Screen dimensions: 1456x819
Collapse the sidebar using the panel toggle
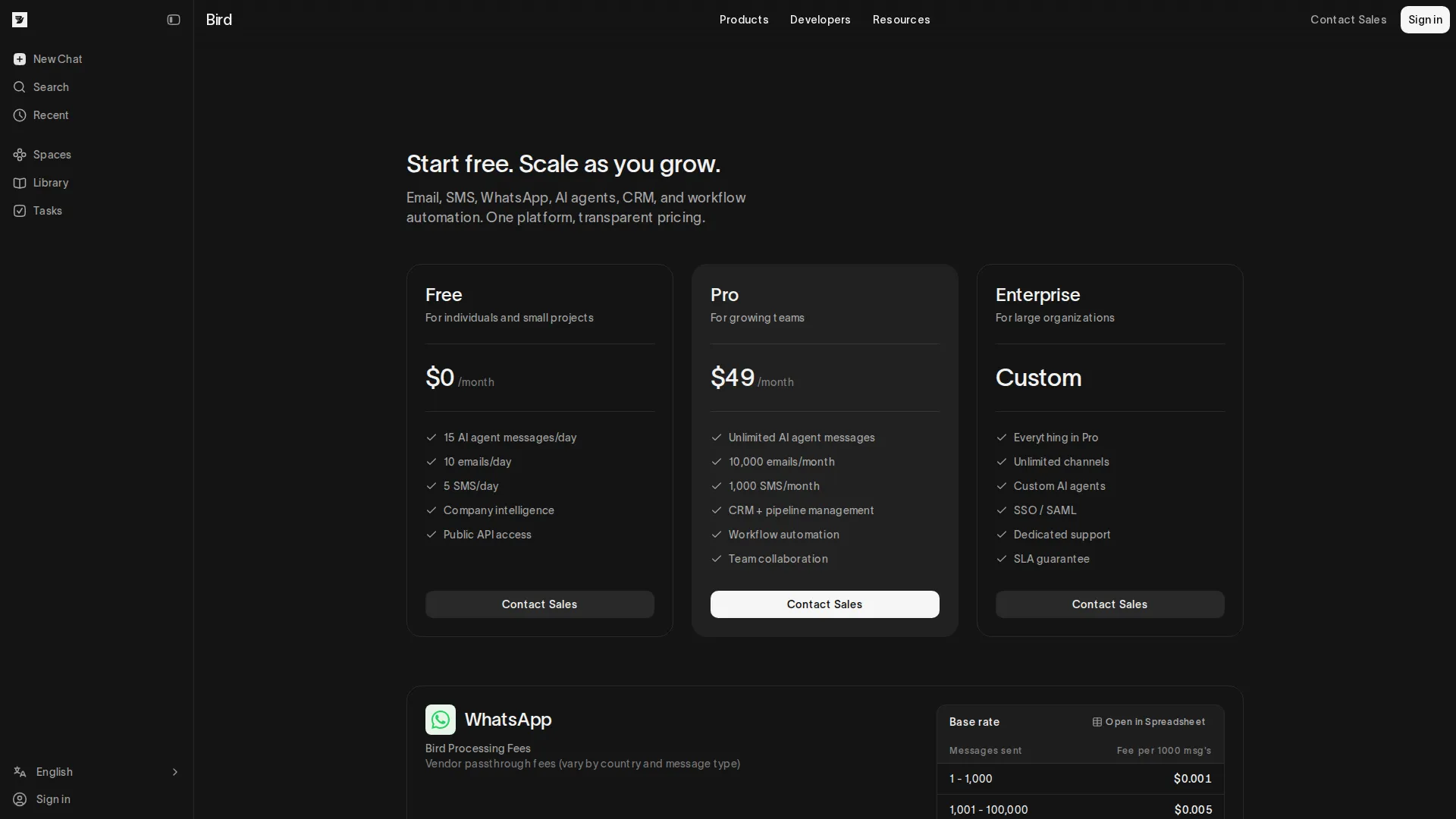173,20
